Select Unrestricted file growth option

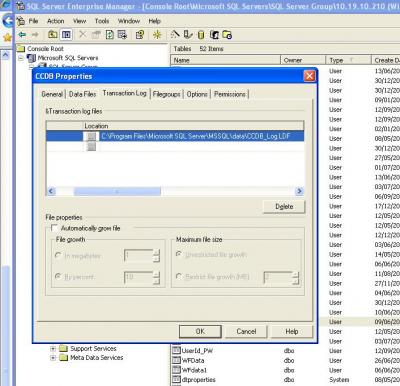click(179, 254)
